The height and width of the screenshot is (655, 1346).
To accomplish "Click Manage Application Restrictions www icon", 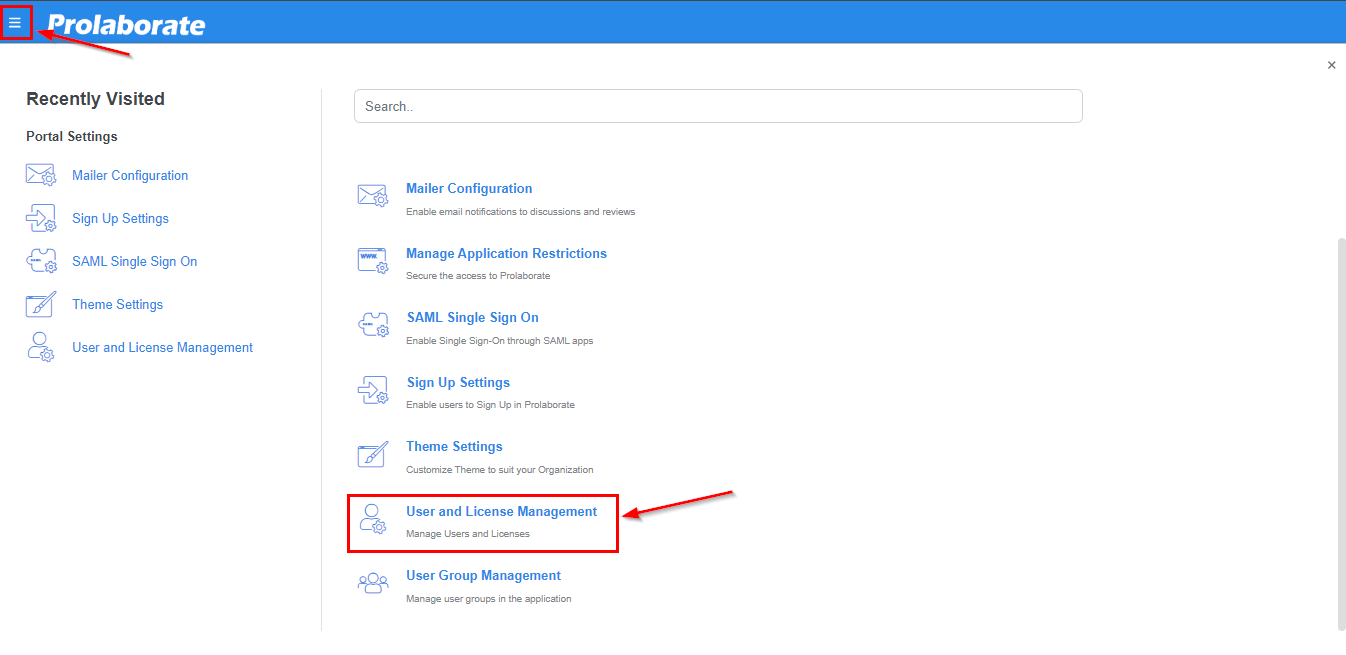I will (372, 261).
